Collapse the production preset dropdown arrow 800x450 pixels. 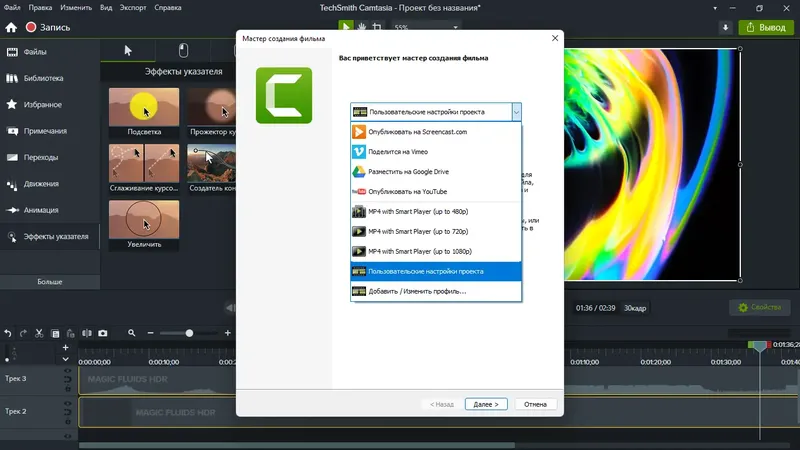(516, 112)
